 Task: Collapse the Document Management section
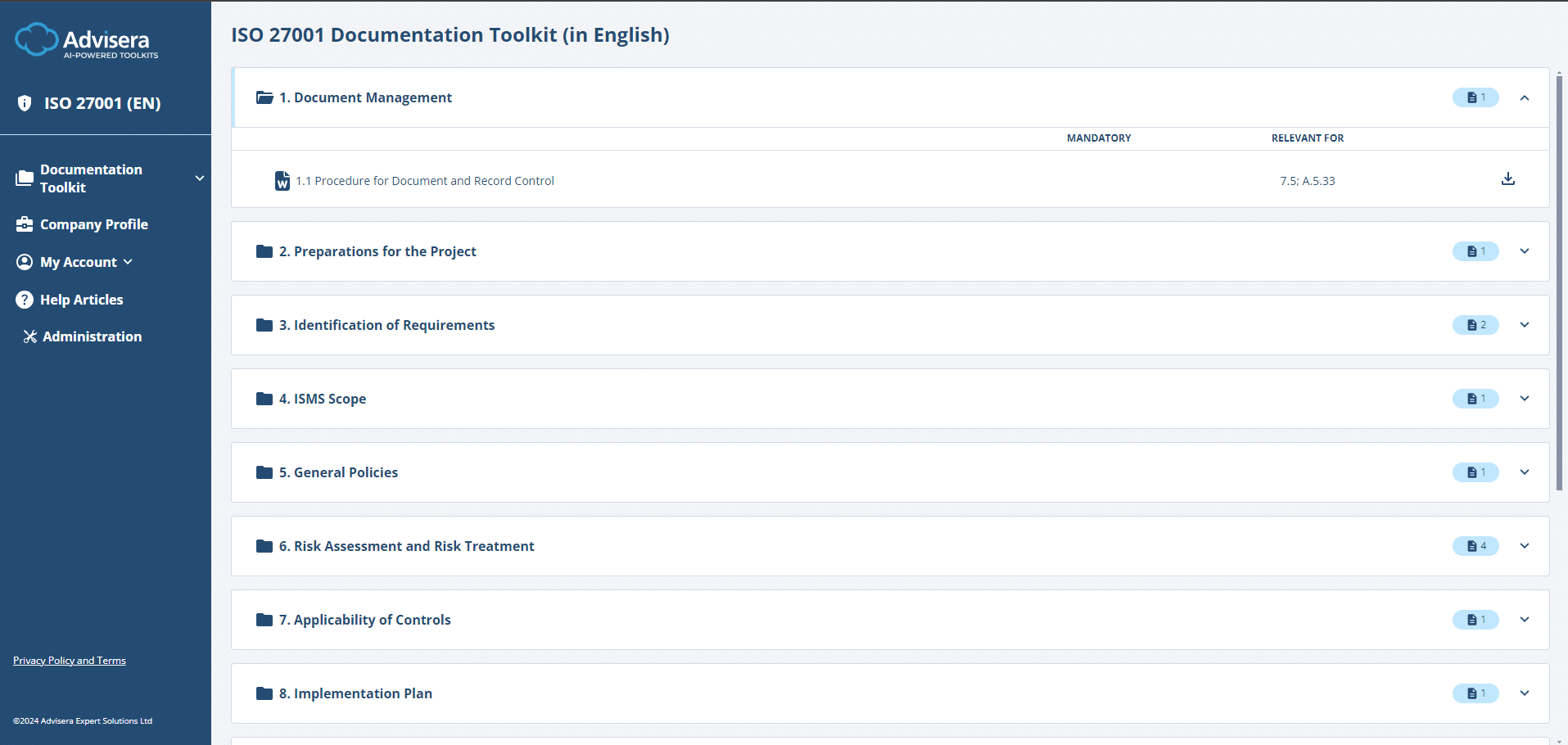[1524, 98]
